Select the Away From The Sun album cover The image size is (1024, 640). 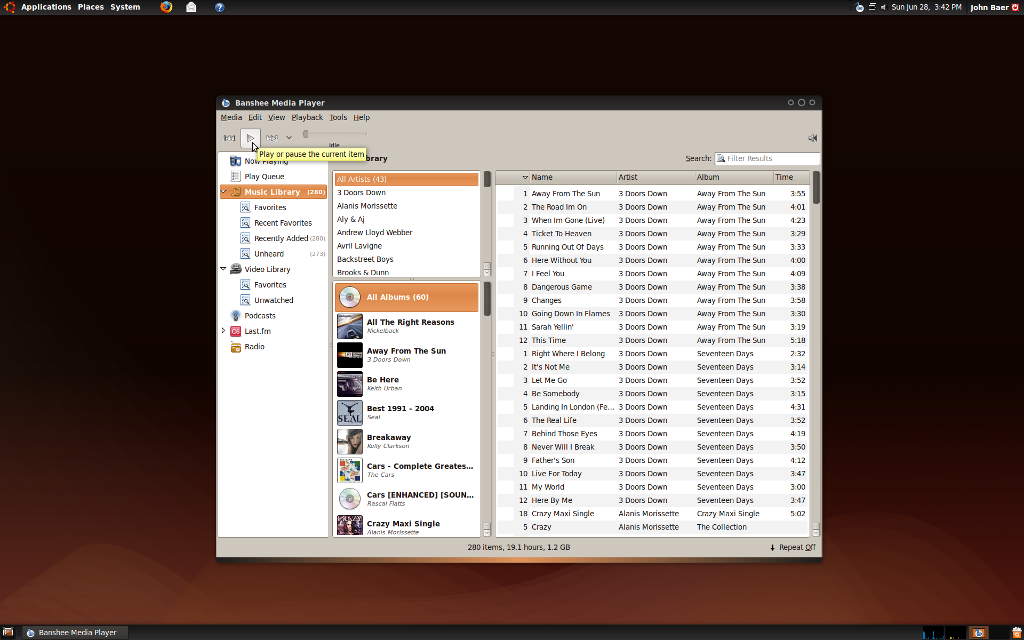[349, 355]
